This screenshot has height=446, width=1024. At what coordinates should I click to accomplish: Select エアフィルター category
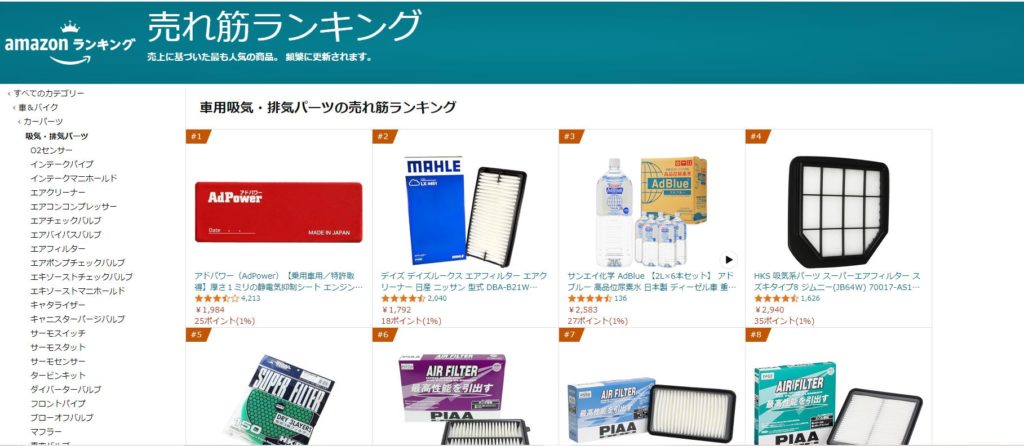pyautogui.click(x=57, y=249)
